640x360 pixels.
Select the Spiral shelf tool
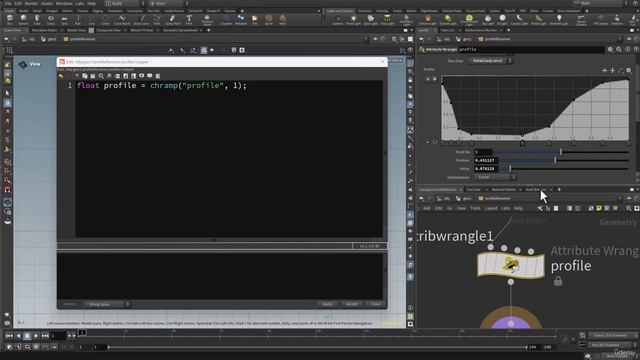pos(269,19)
